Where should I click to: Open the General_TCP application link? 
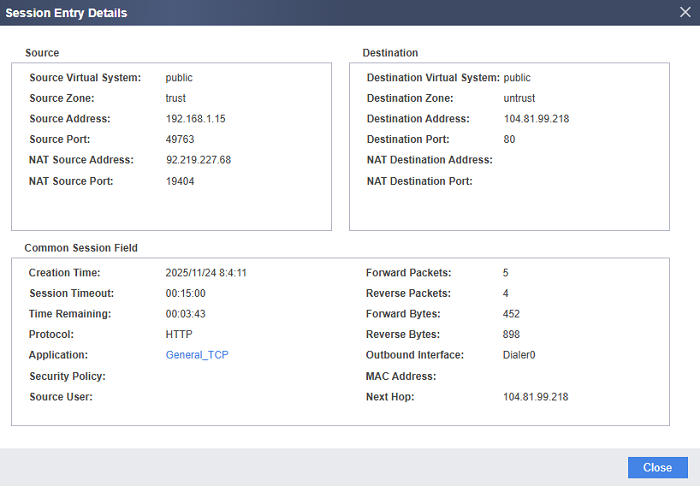click(197, 355)
